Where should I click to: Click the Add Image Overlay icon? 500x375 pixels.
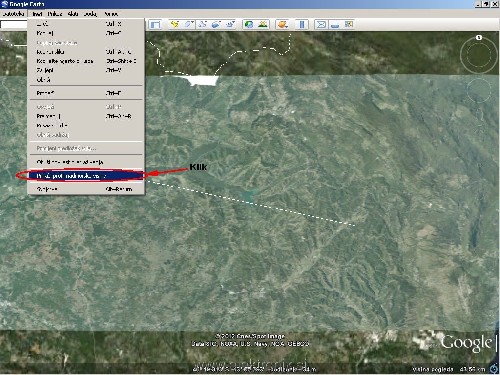pyautogui.click(x=216, y=24)
